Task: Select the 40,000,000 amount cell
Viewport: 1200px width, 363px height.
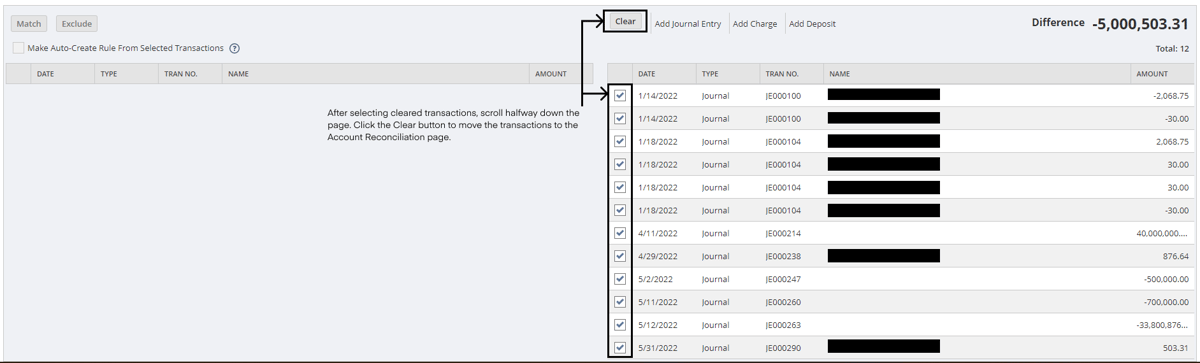Action: click(x=1162, y=233)
